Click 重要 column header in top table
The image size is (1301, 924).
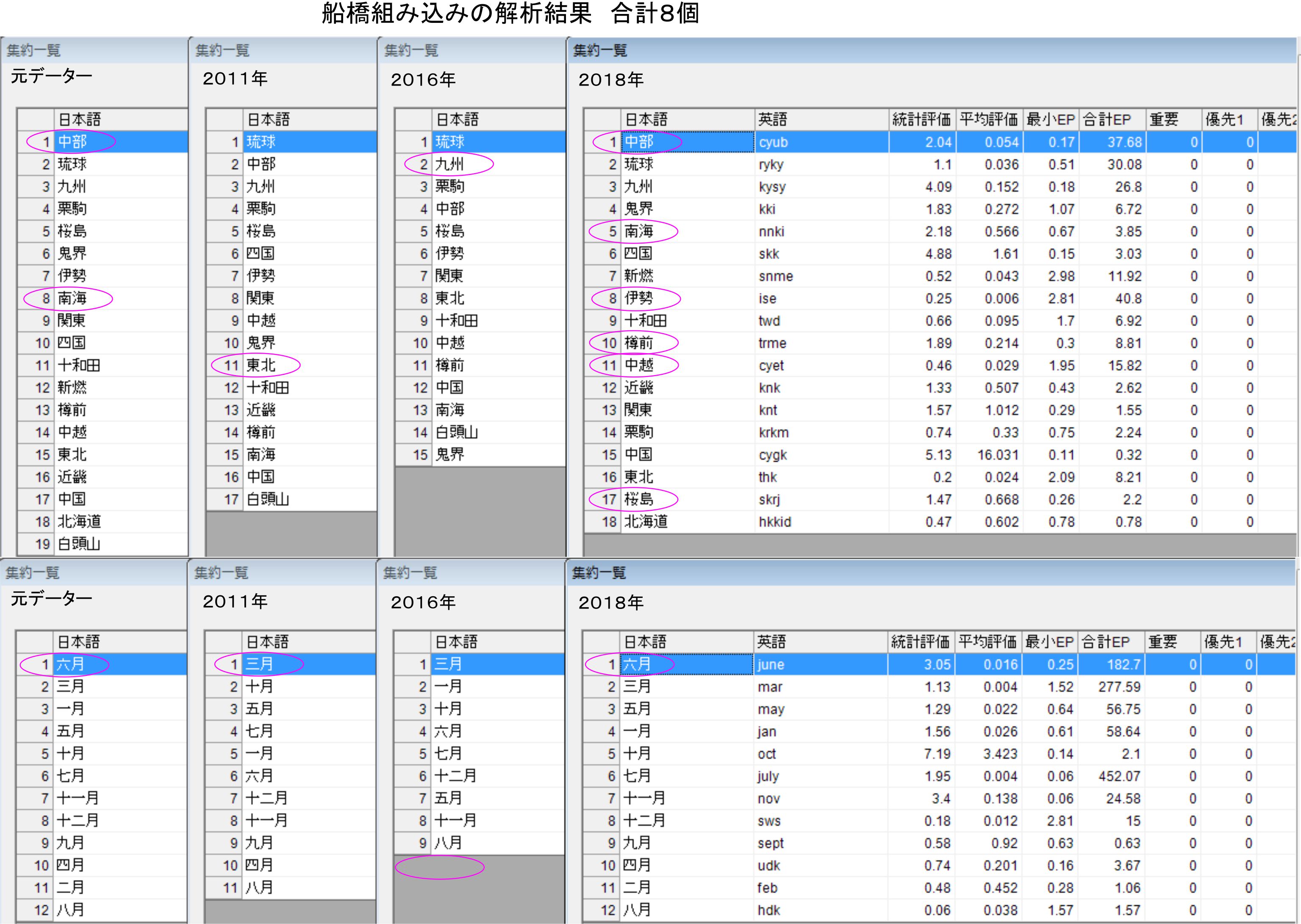[x=1163, y=119]
